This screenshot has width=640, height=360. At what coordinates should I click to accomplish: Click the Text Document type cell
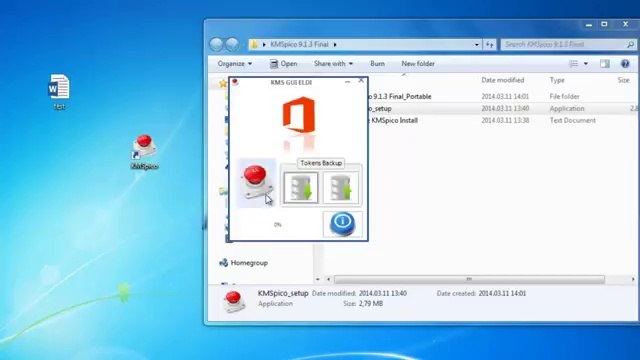point(573,120)
